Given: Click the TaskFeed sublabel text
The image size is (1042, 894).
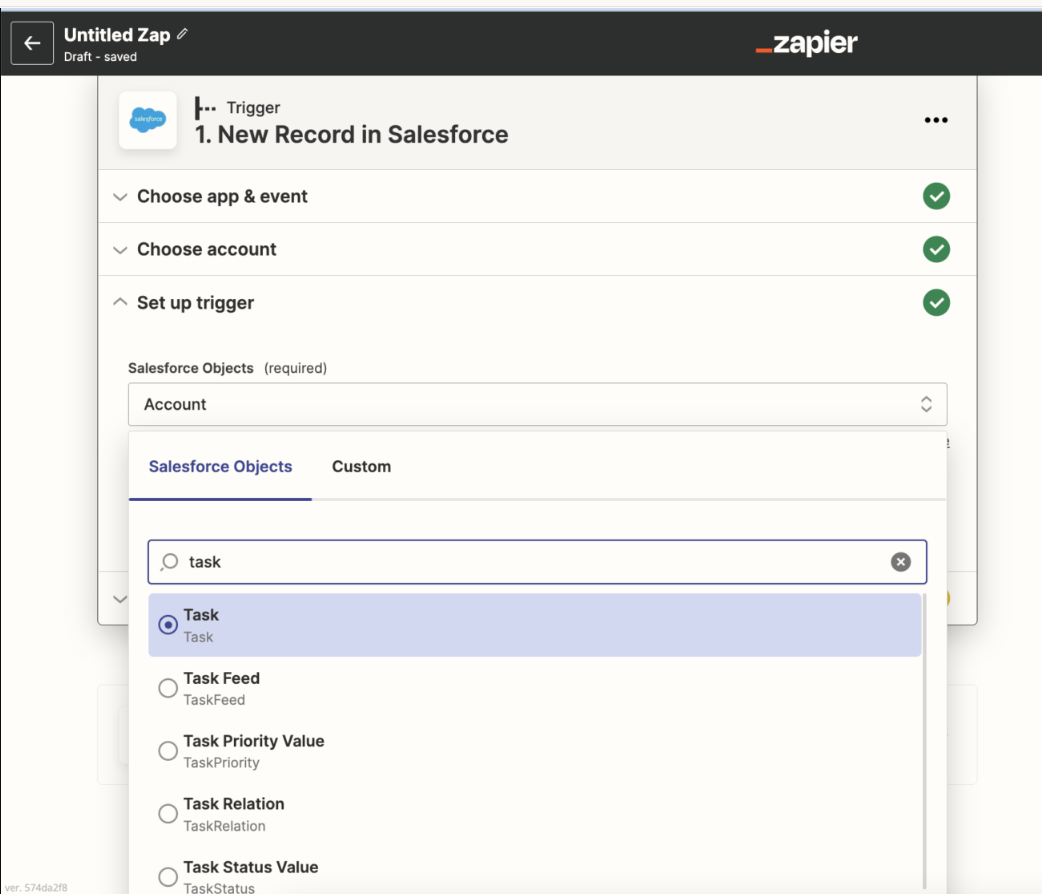Looking at the screenshot, I should (x=214, y=700).
